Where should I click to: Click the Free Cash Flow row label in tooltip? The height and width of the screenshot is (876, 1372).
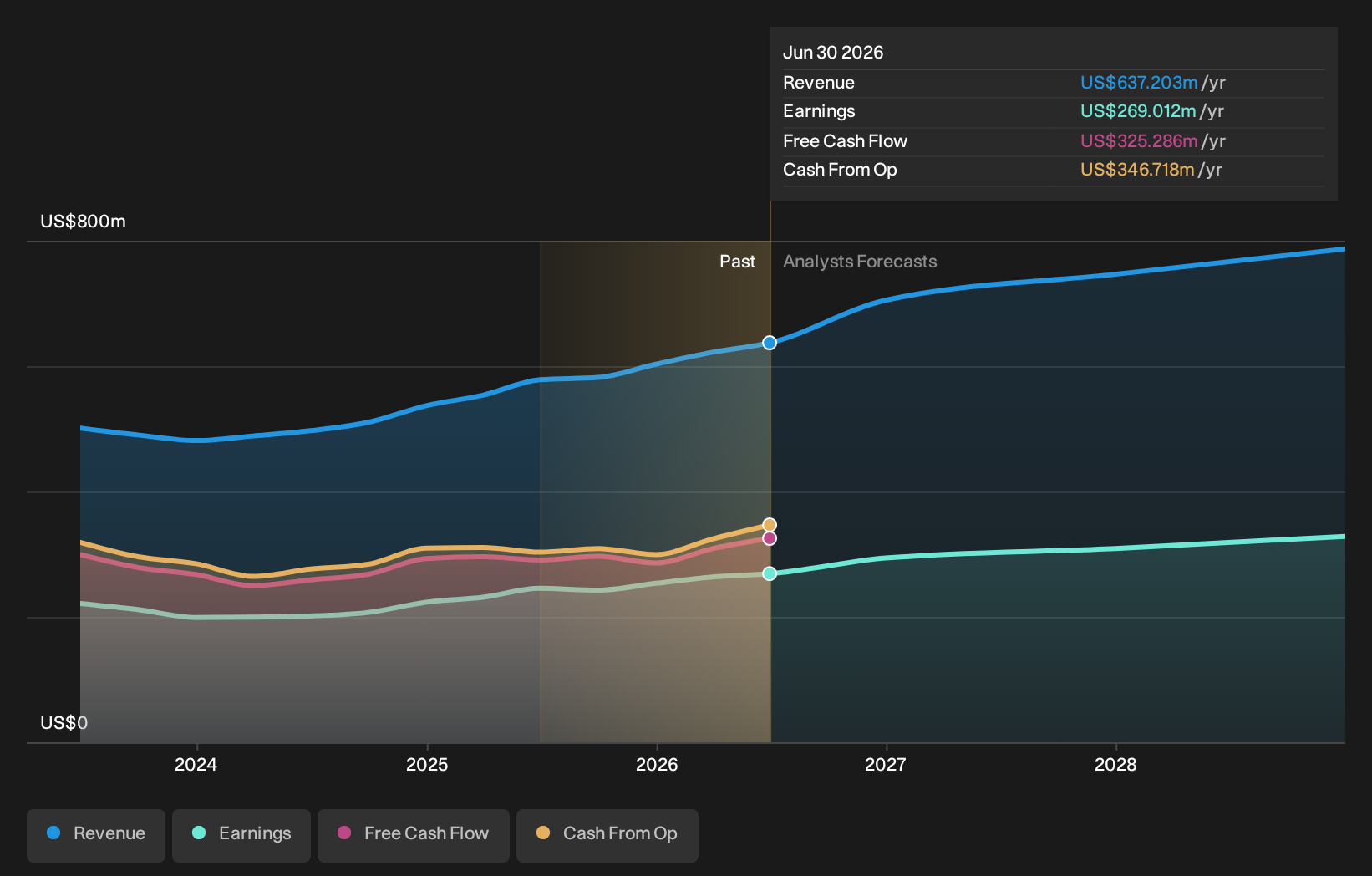coord(845,141)
